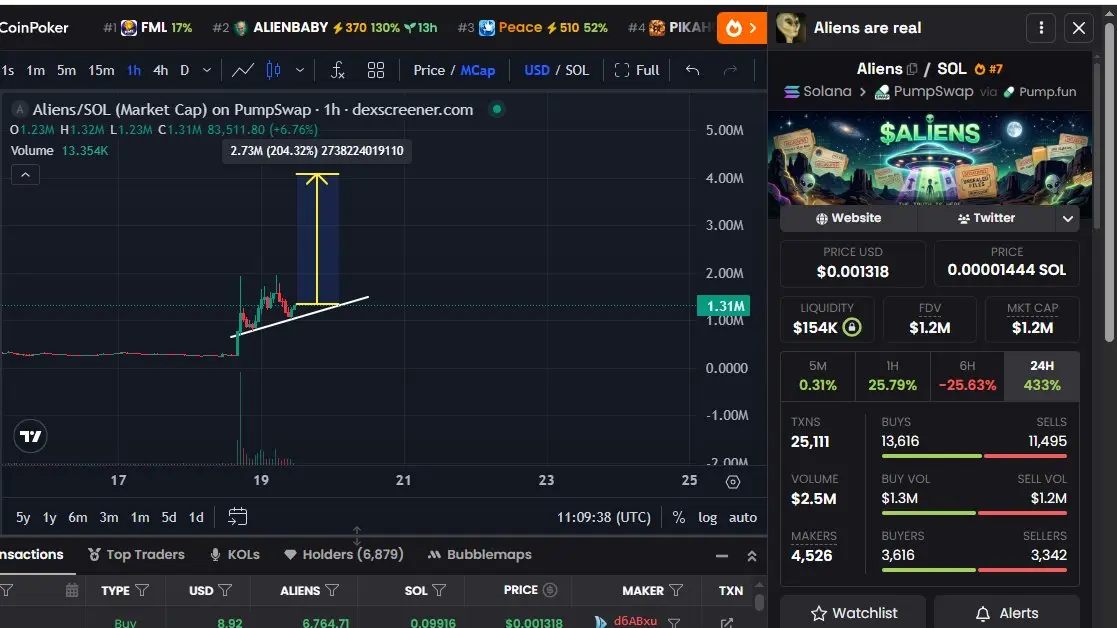Image resolution: width=1117 pixels, height=628 pixels.
Task: Copy the Aliens token address icon
Action: tap(912, 69)
